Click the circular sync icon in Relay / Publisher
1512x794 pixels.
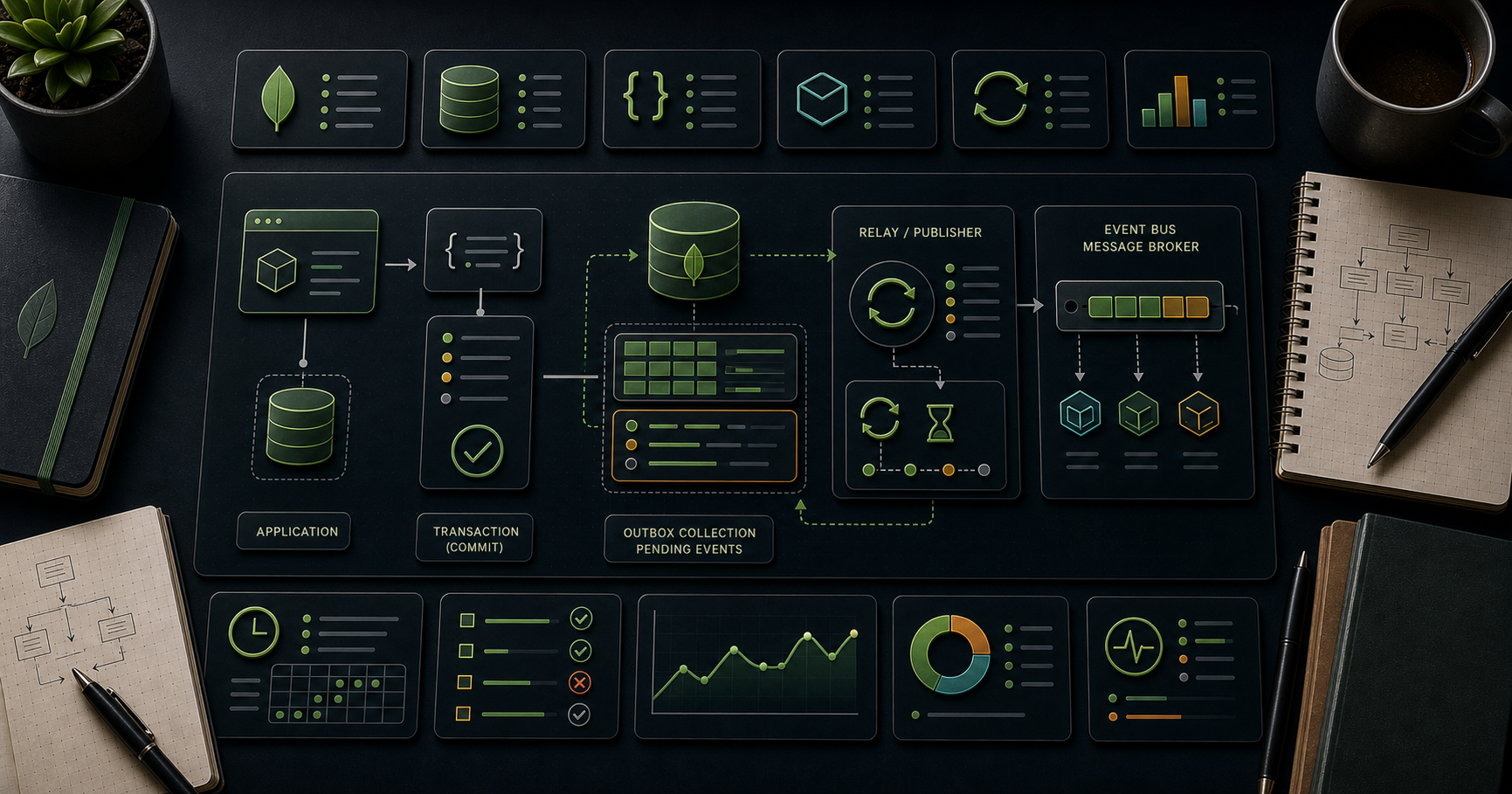[891, 303]
